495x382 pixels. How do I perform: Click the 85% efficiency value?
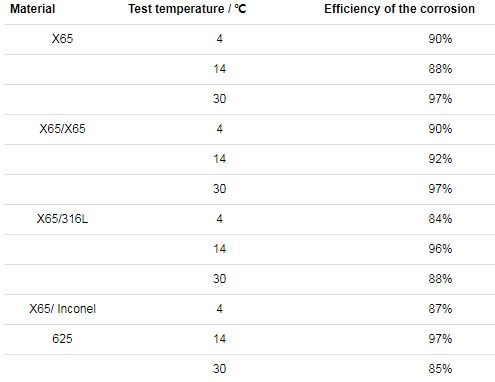440,369
